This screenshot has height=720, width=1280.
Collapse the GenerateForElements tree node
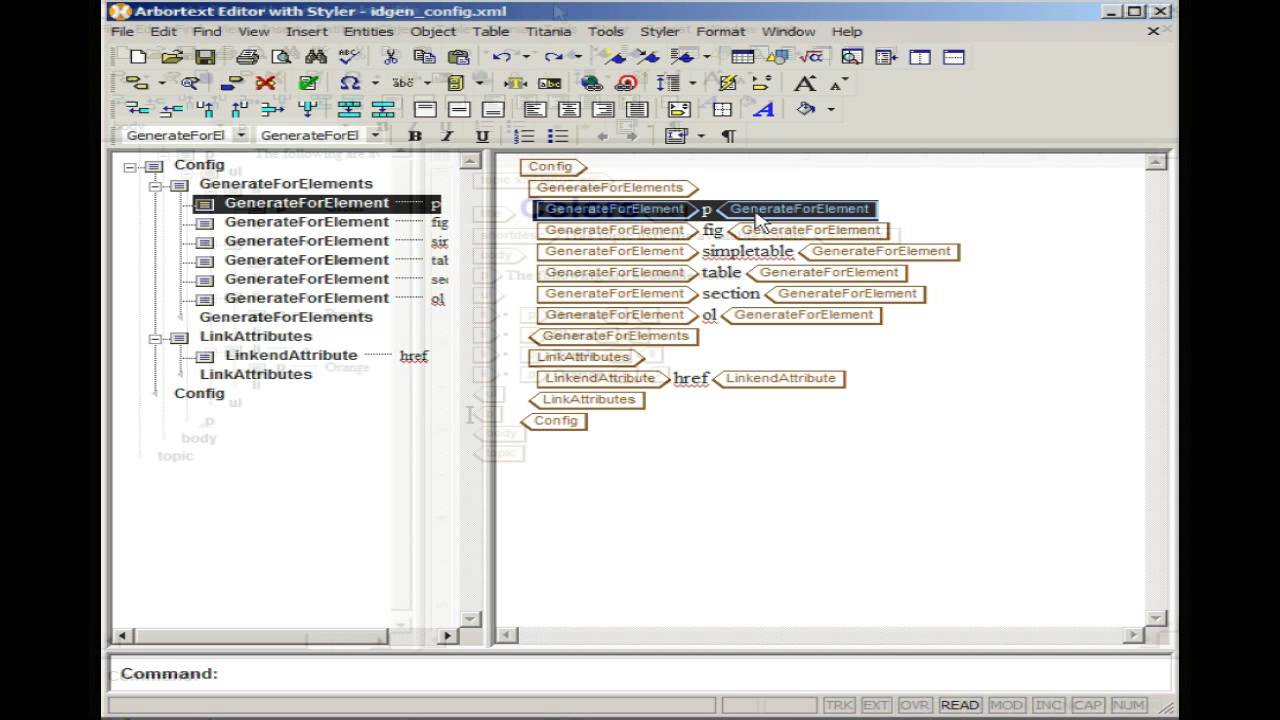(x=155, y=186)
